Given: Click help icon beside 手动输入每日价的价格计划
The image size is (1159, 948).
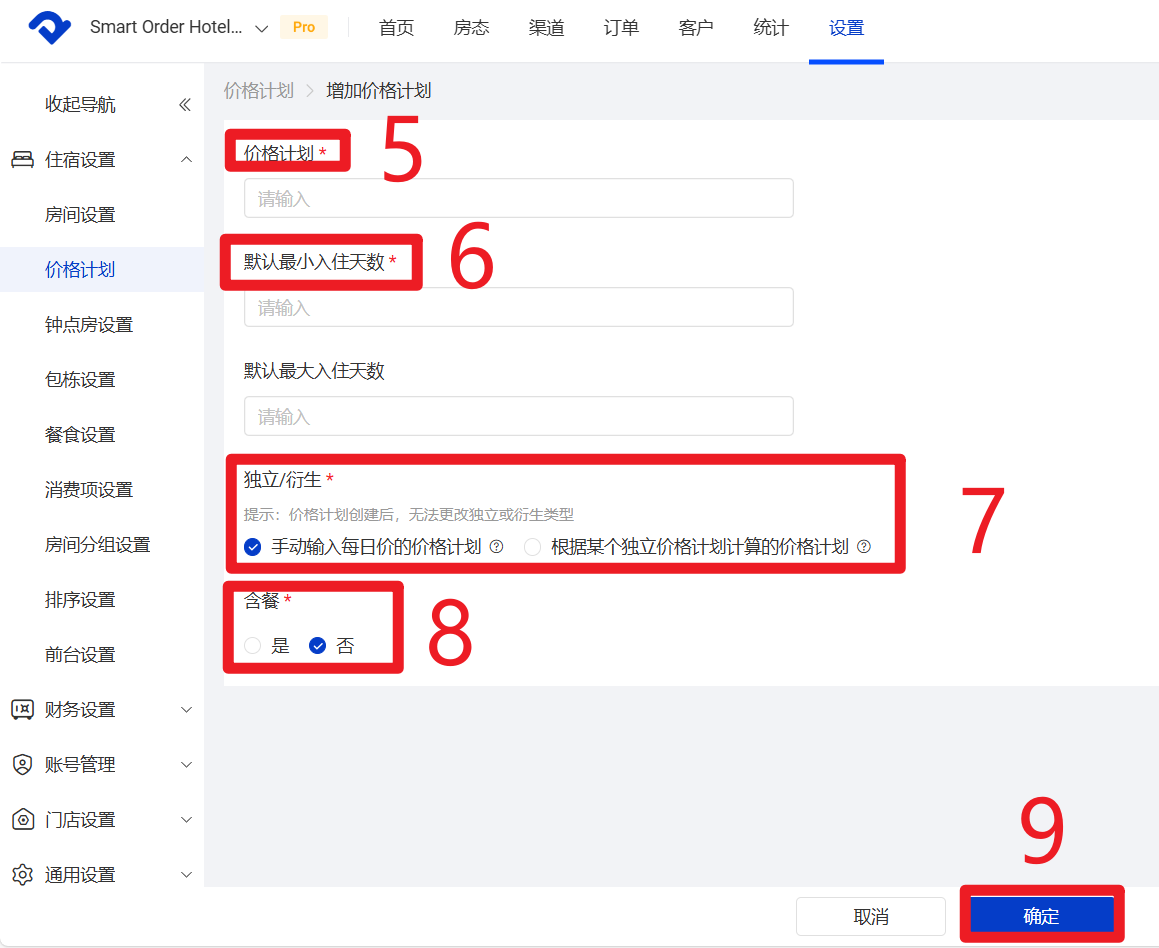Looking at the screenshot, I should 496,547.
